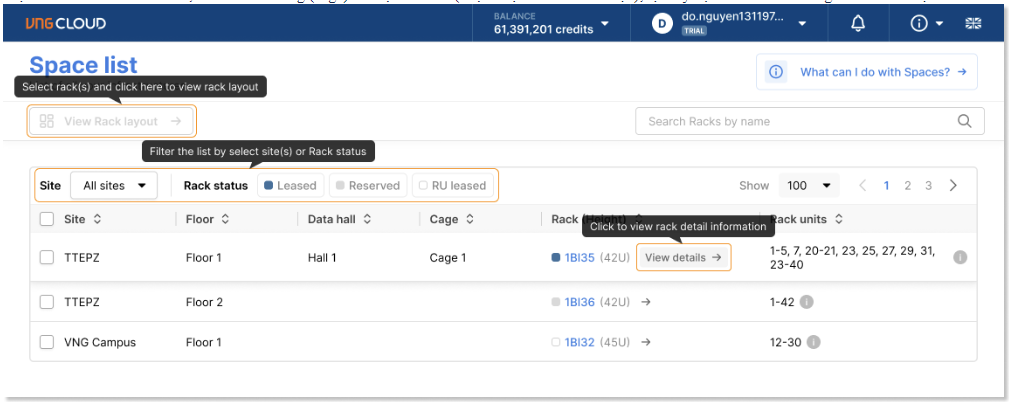This screenshot has height=402, width=1009.
Task: Click the search magnifier icon
Action: [964, 121]
